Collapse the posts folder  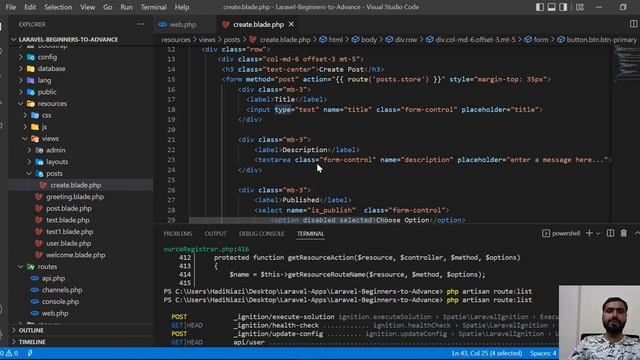pos(54,173)
